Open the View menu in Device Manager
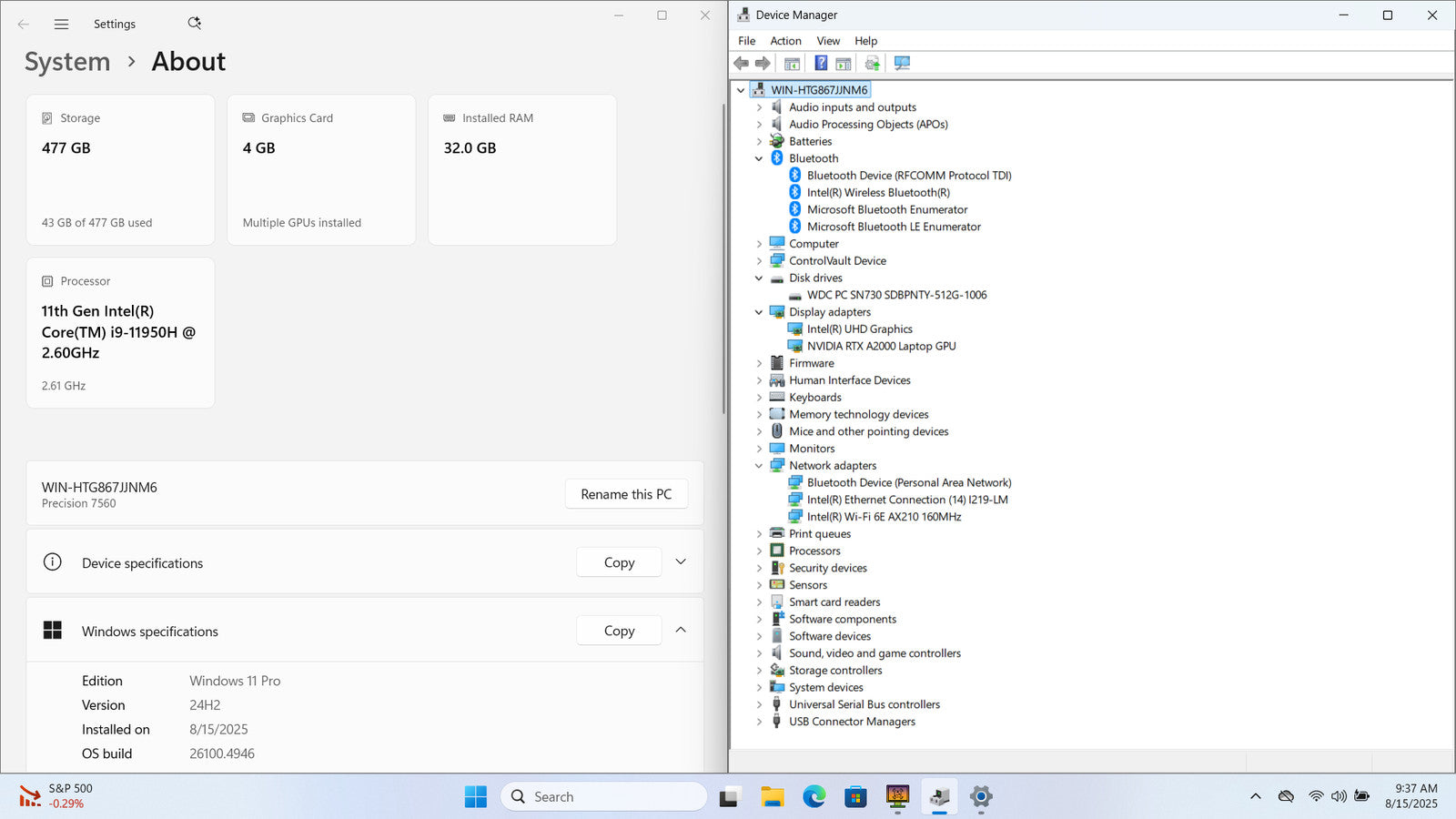 [x=827, y=41]
